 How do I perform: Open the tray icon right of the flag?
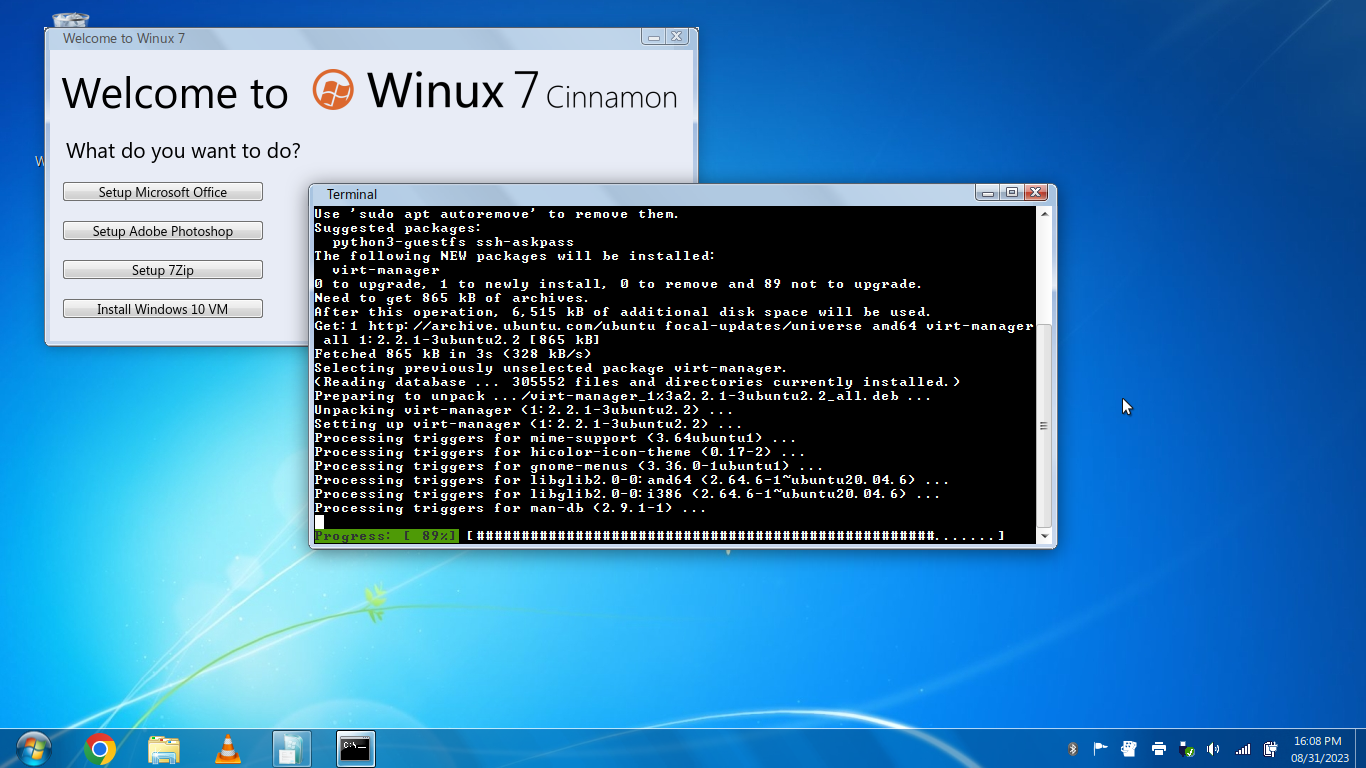tap(1129, 748)
